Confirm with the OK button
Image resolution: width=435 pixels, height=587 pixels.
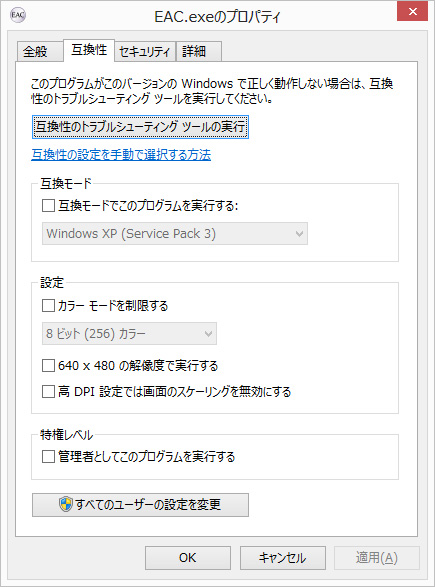click(x=188, y=558)
